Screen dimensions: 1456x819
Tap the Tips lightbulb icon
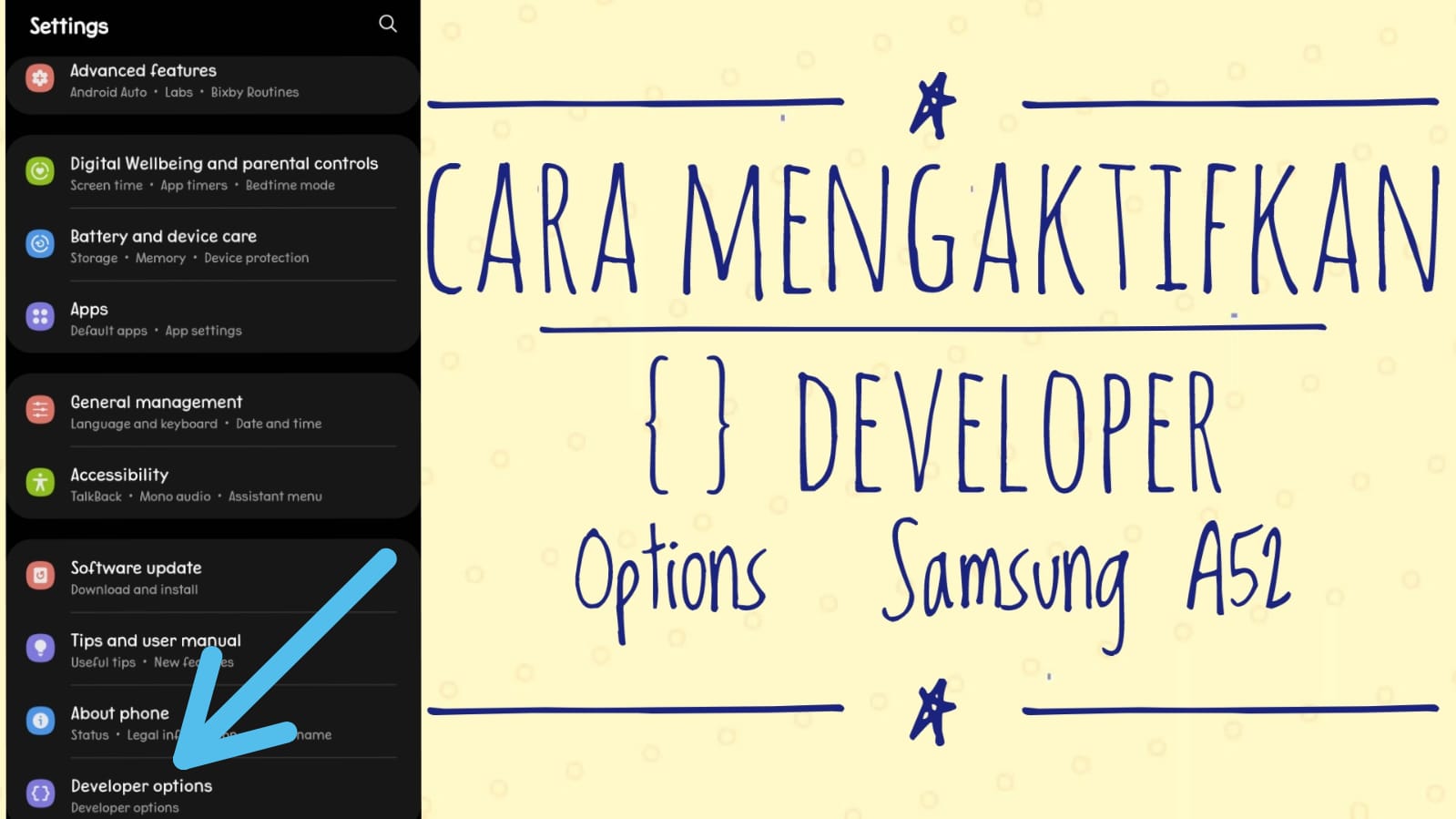pyautogui.click(x=40, y=649)
